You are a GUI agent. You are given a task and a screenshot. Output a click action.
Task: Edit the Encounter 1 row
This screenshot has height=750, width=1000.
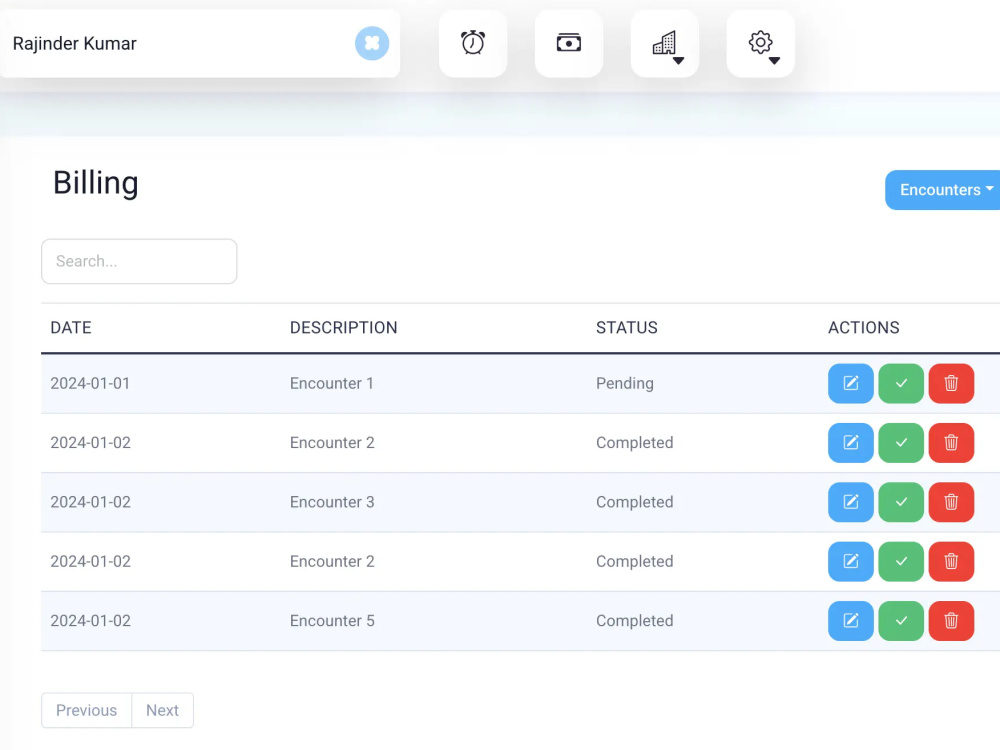(x=851, y=383)
